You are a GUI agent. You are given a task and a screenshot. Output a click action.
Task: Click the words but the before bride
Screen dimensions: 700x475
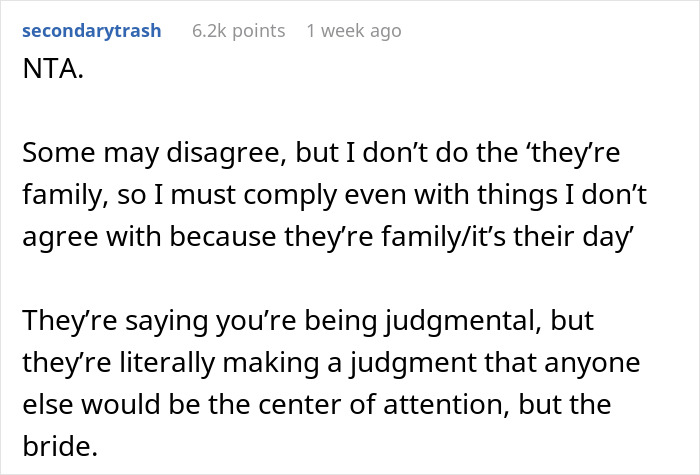point(565,405)
